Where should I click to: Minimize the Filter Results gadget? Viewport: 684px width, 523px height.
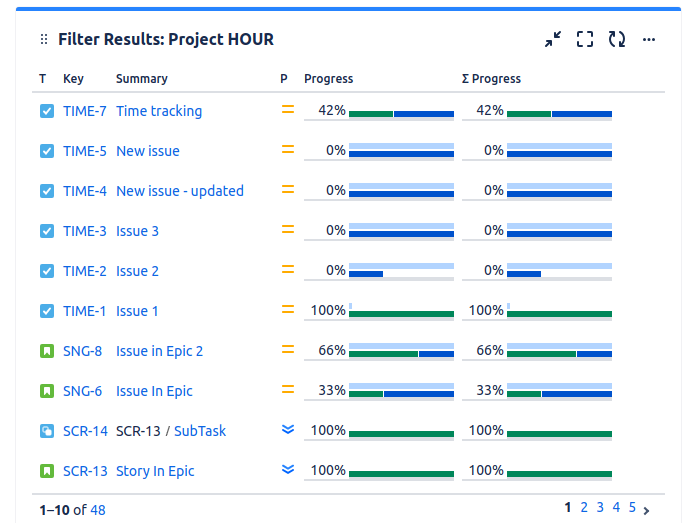coord(553,39)
